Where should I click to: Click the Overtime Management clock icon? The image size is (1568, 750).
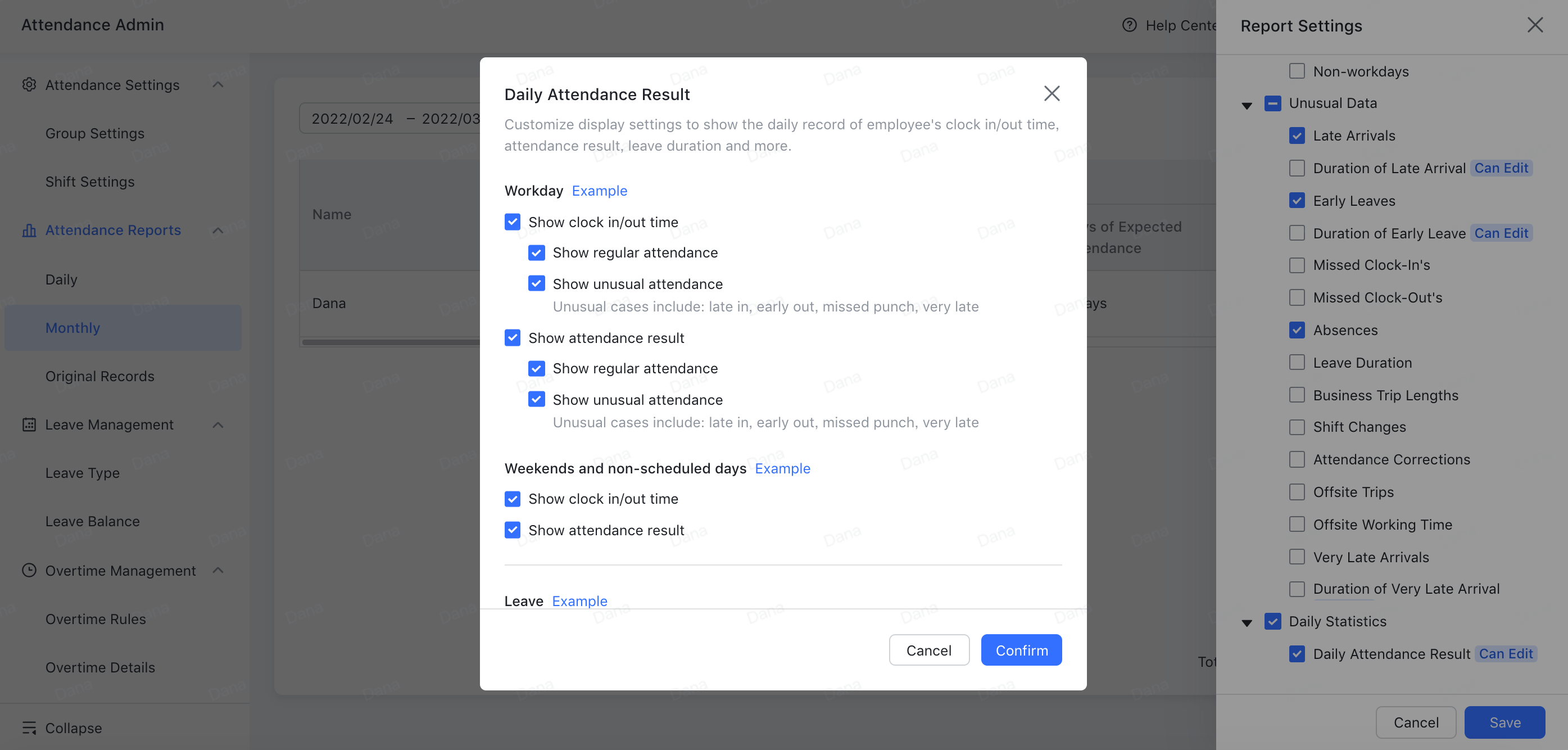29,571
